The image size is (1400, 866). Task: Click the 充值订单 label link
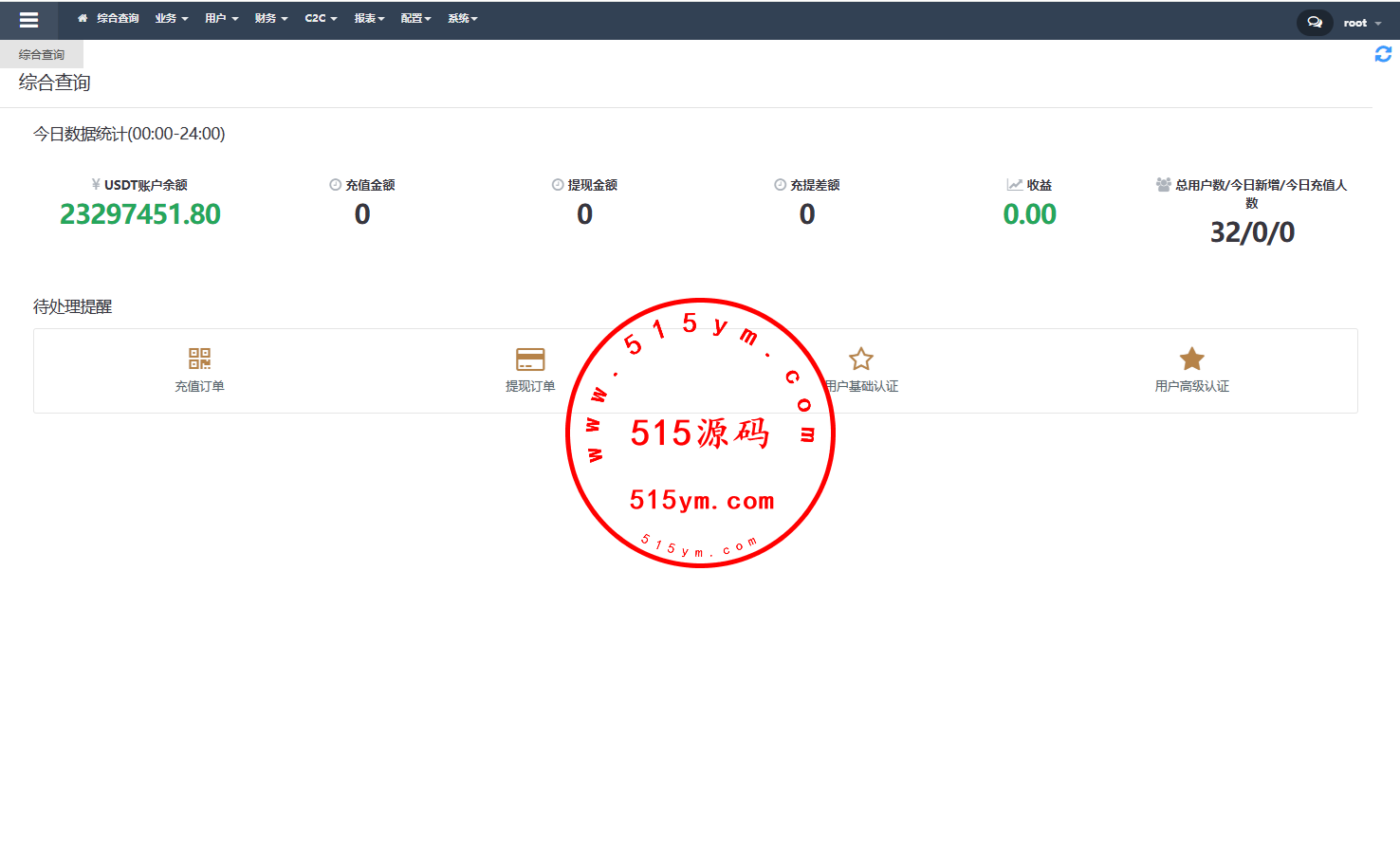(x=199, y=386)
